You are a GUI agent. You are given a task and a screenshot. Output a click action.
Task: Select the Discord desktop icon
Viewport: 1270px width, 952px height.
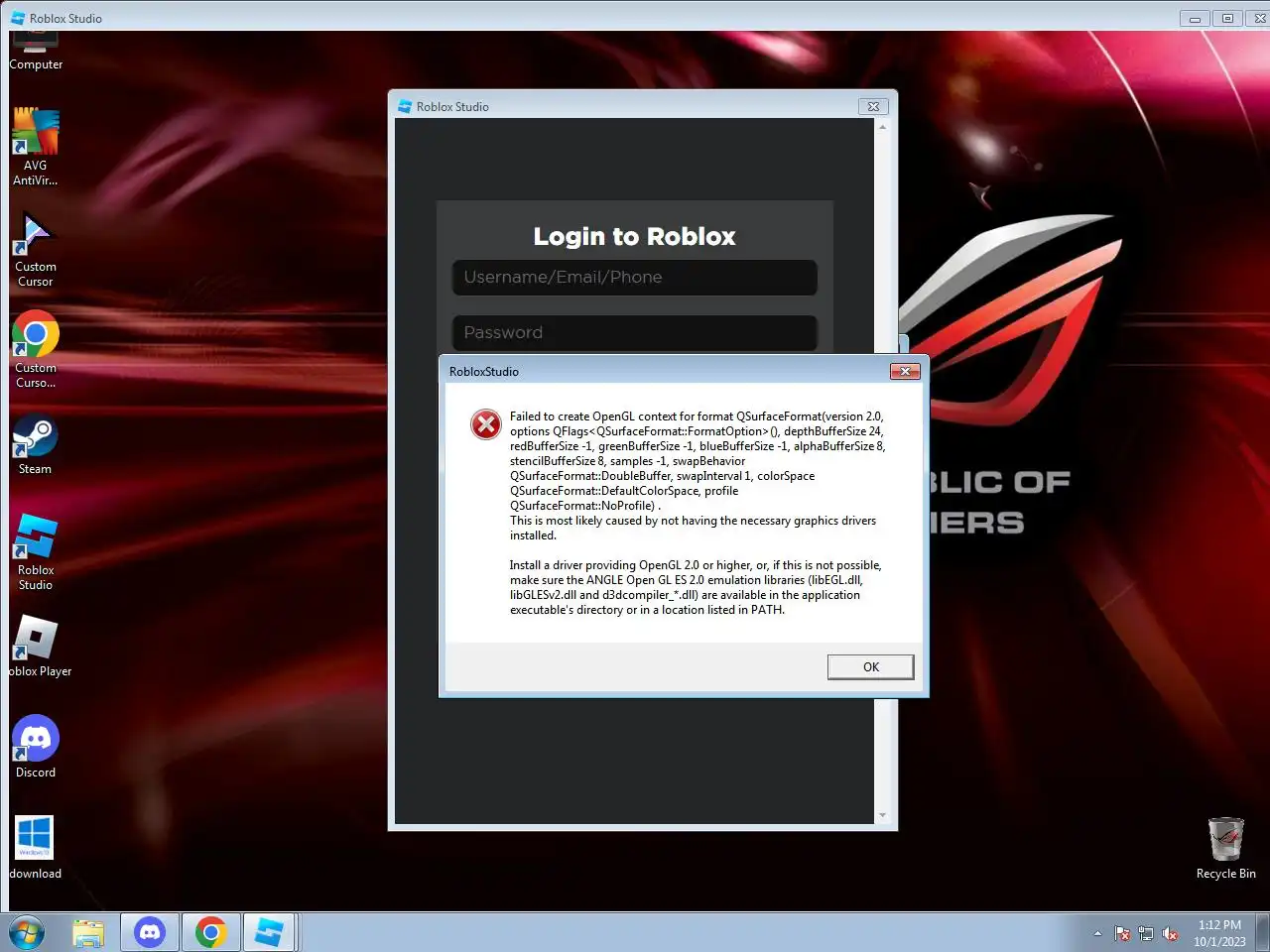pos(36,747)
